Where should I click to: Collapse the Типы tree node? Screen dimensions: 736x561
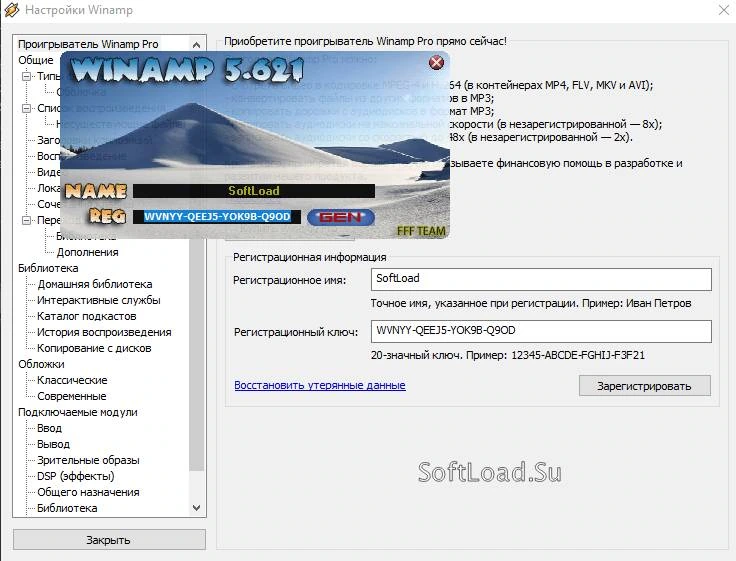27,76
